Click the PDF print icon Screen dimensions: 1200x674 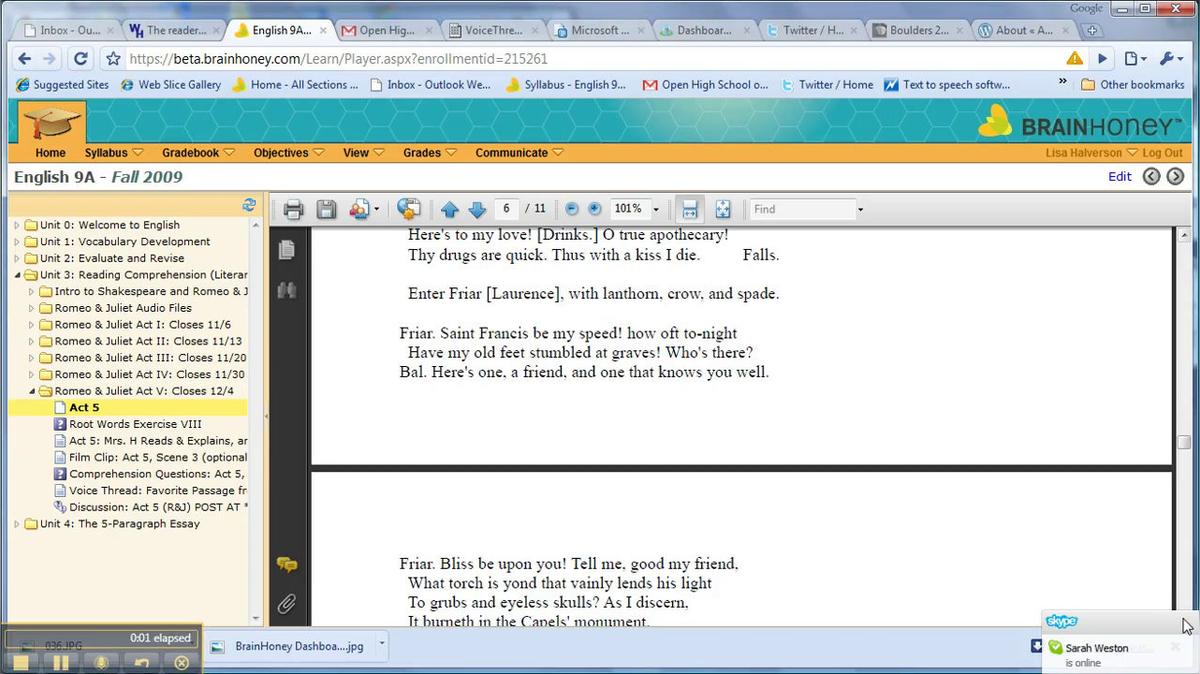[x=293, y=209]
